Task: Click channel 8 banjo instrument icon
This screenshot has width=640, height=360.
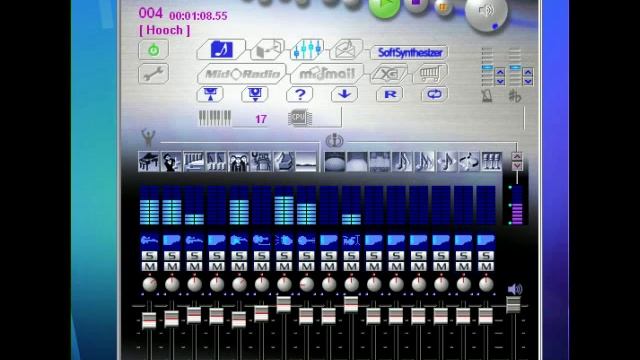Action: (x=307, y=241)
